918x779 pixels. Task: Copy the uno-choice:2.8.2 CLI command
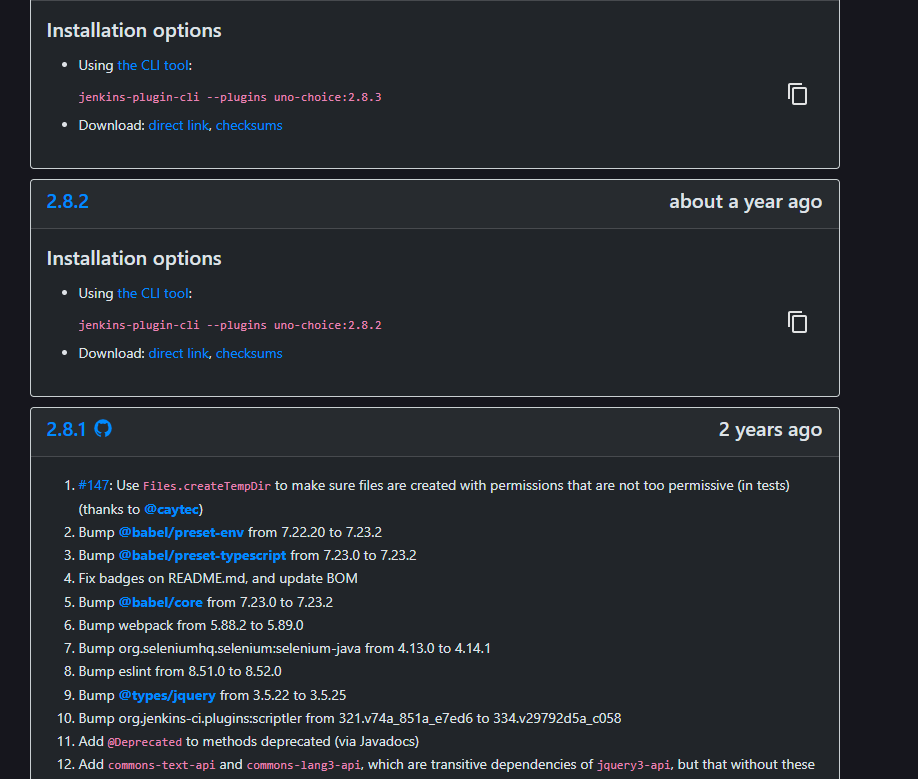(x=797, y=322)
